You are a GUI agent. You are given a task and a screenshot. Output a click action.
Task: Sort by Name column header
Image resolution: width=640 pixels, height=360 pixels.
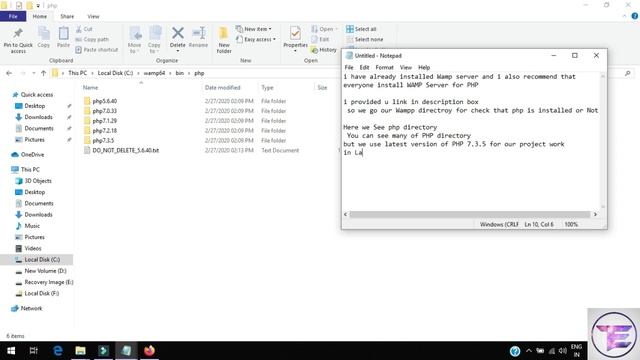coord(91,87)
